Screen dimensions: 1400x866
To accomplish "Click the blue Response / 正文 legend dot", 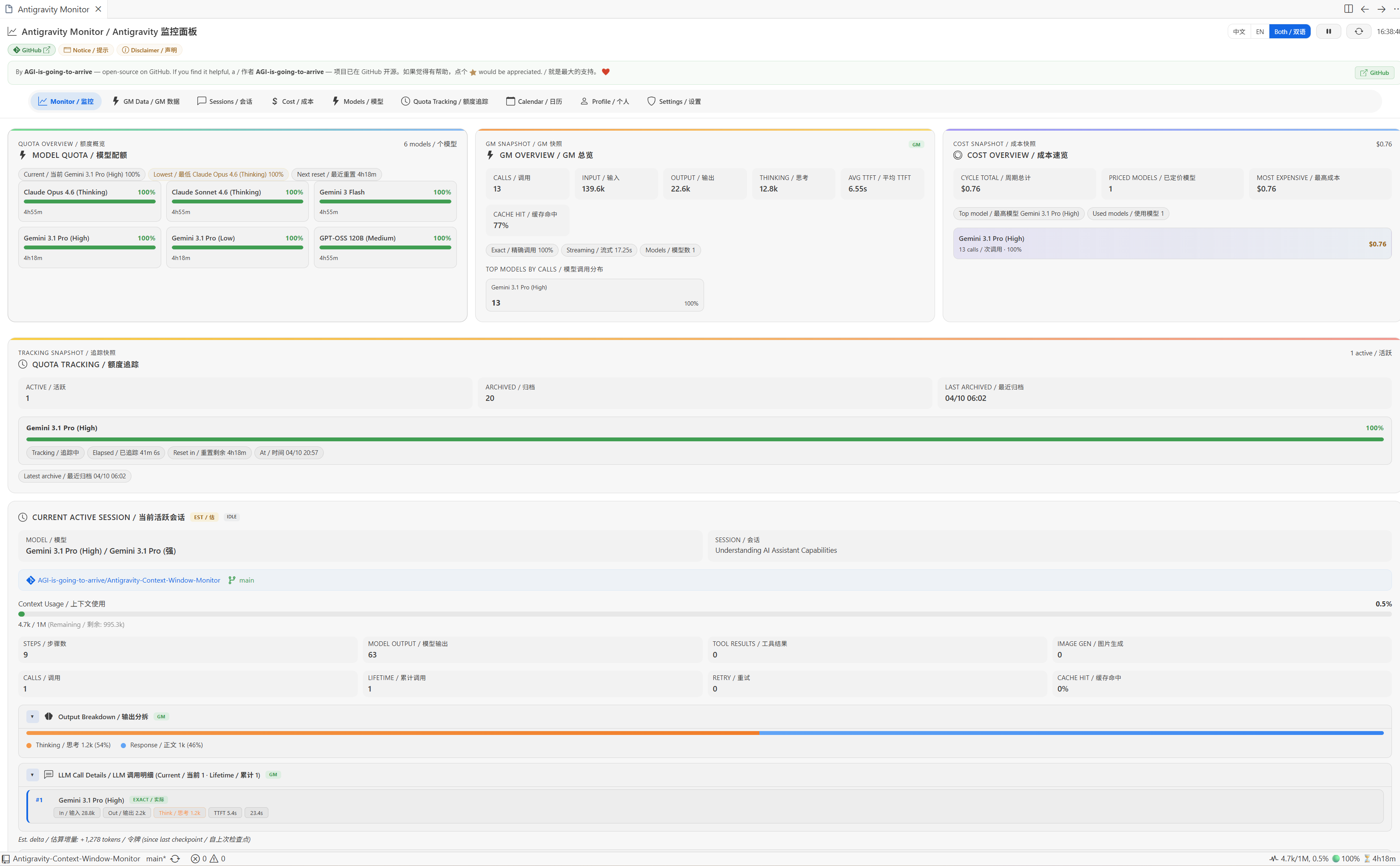I will 123,746.
